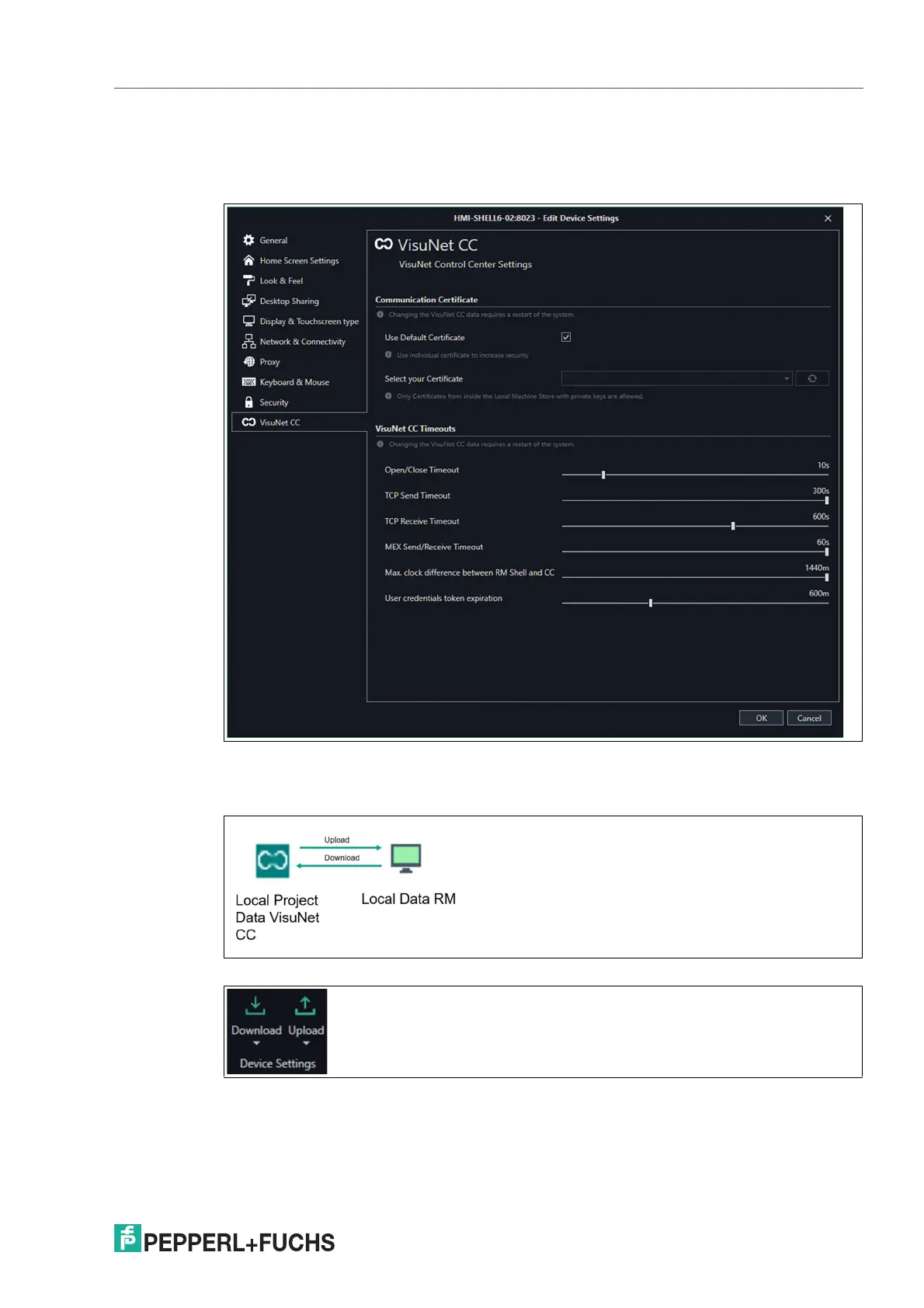Click the General gear icon
Image resolution: width=924 pixels, height=1308 pixels.
click(248, 240)
